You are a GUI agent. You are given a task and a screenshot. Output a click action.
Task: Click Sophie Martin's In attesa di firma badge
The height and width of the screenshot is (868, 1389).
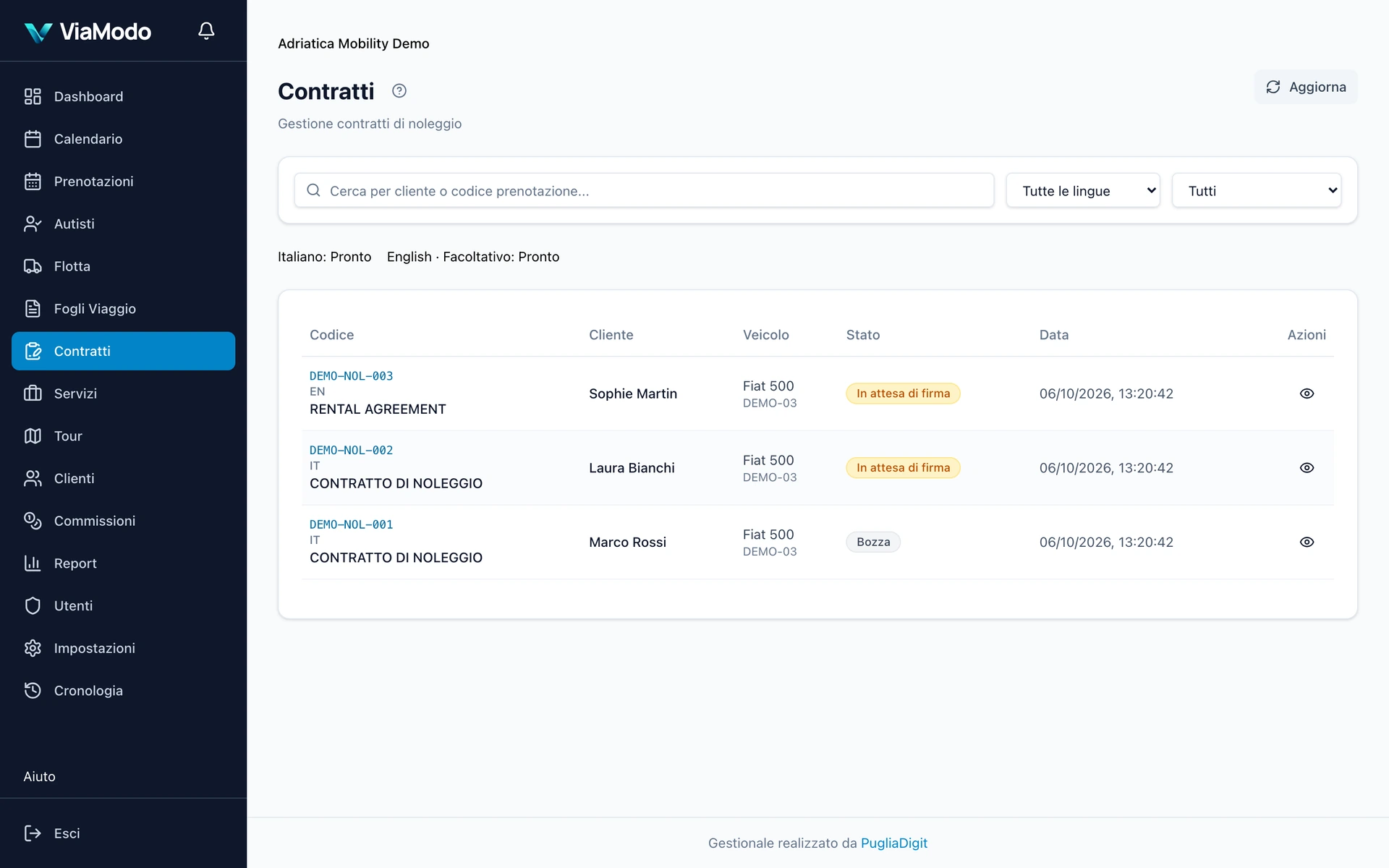pyautogui.click(x=903, y=393)
